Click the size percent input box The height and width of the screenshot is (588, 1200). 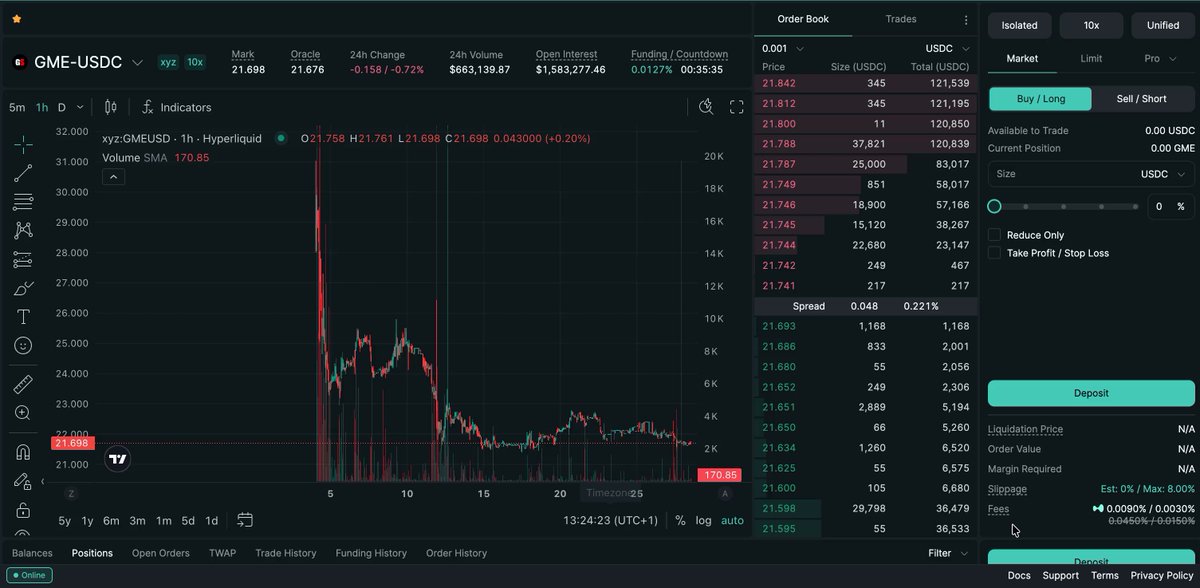pyautogui.click(x=1171, y=206)
